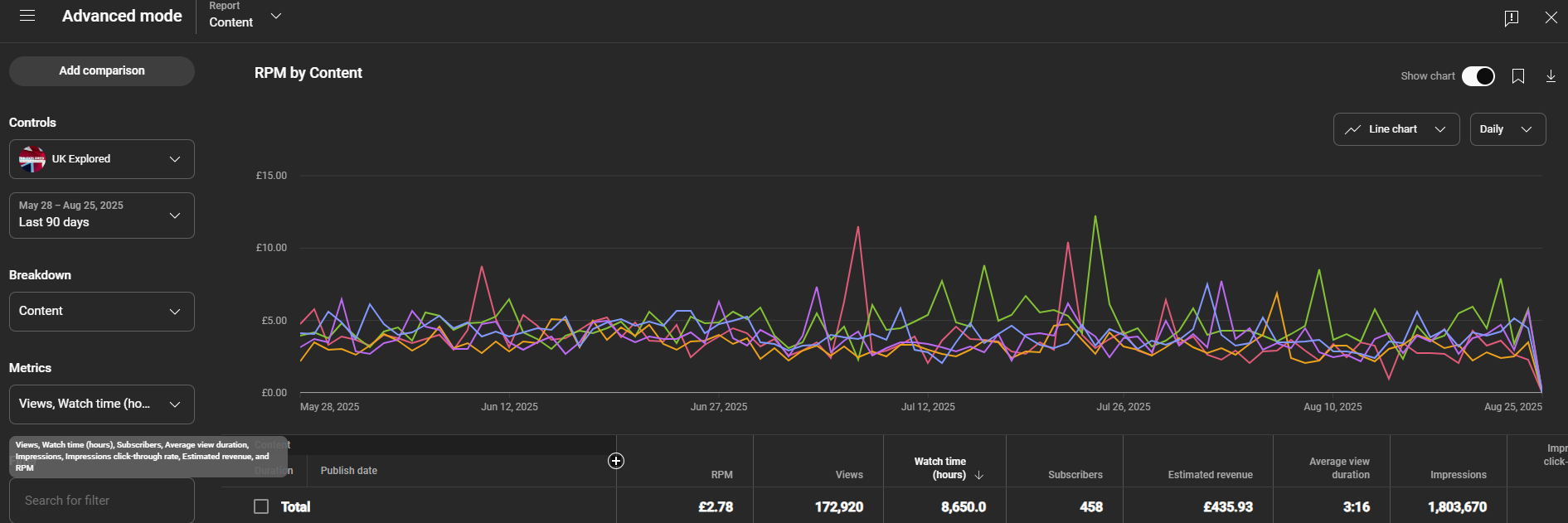The width and height of the screenshot is (1568, 523).
Task: Sort by the Impressions column header
Action: (1459, 475)
